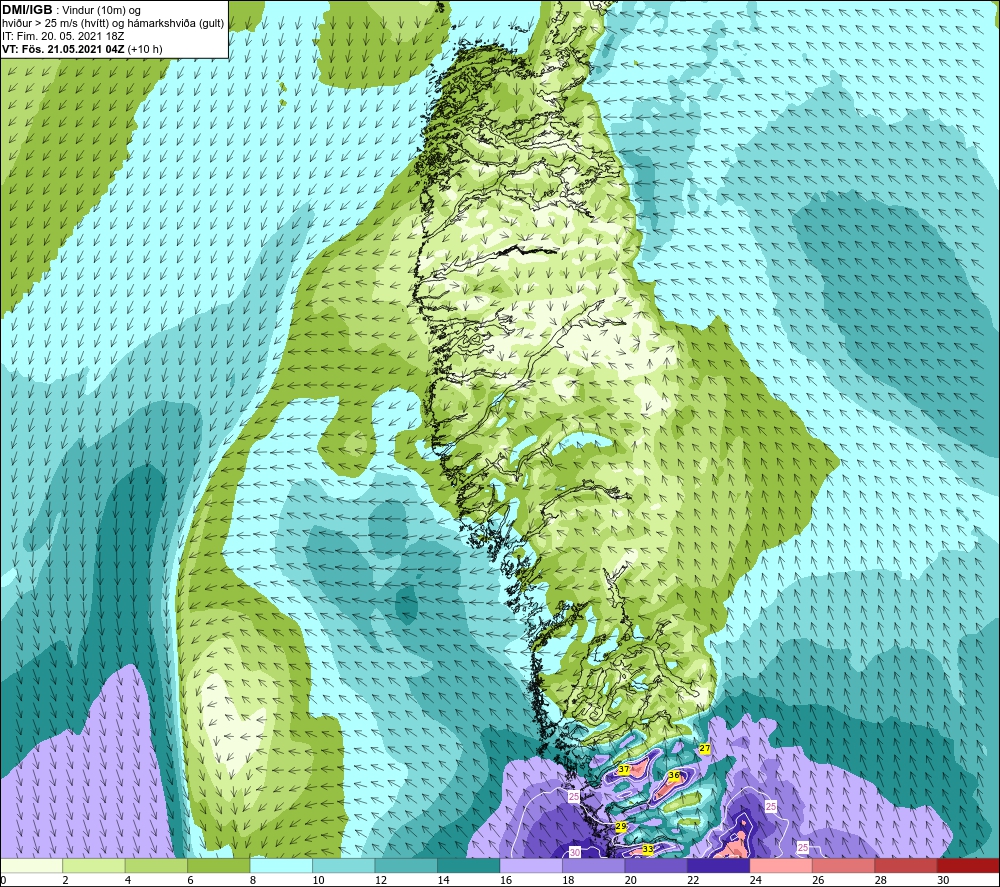1000x887 pixels.
Task: Click the legend scale value 28
Action: [x=881, y=880]
